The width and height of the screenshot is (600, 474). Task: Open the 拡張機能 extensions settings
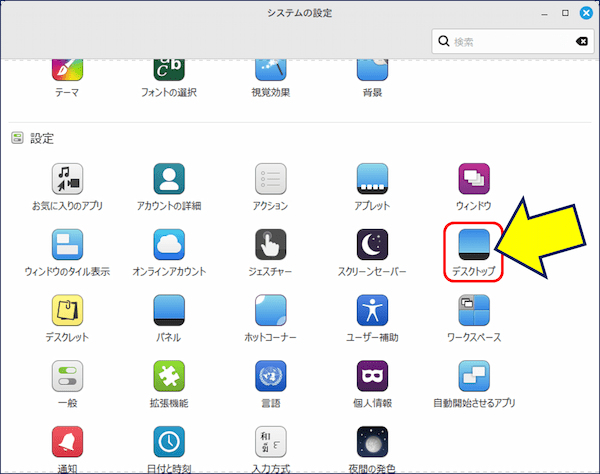169,377
